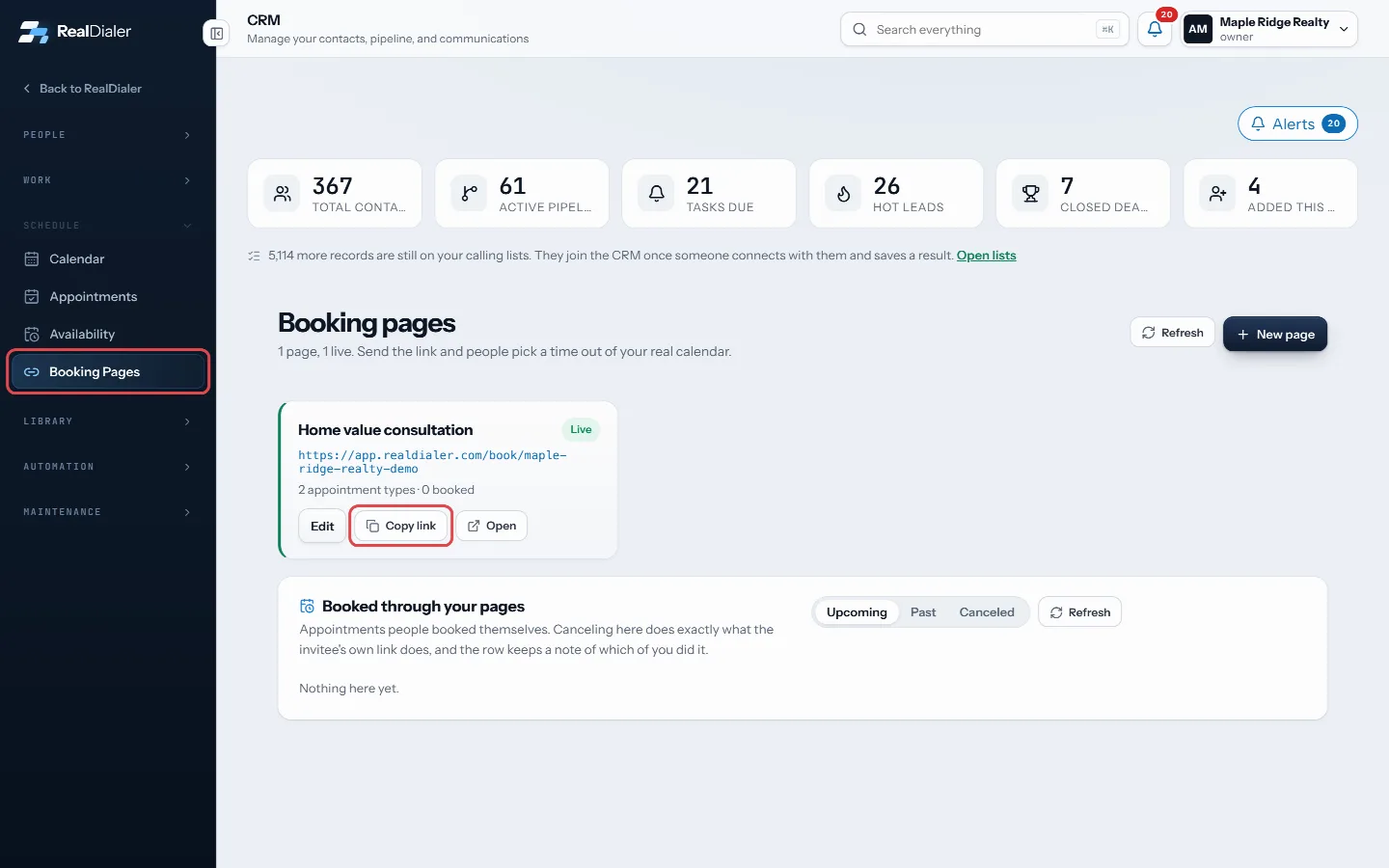Image resolution: width=1389 pixels, height=868 pixels.
Task: Create a booking page with New page
Action: coord(1275,334)
